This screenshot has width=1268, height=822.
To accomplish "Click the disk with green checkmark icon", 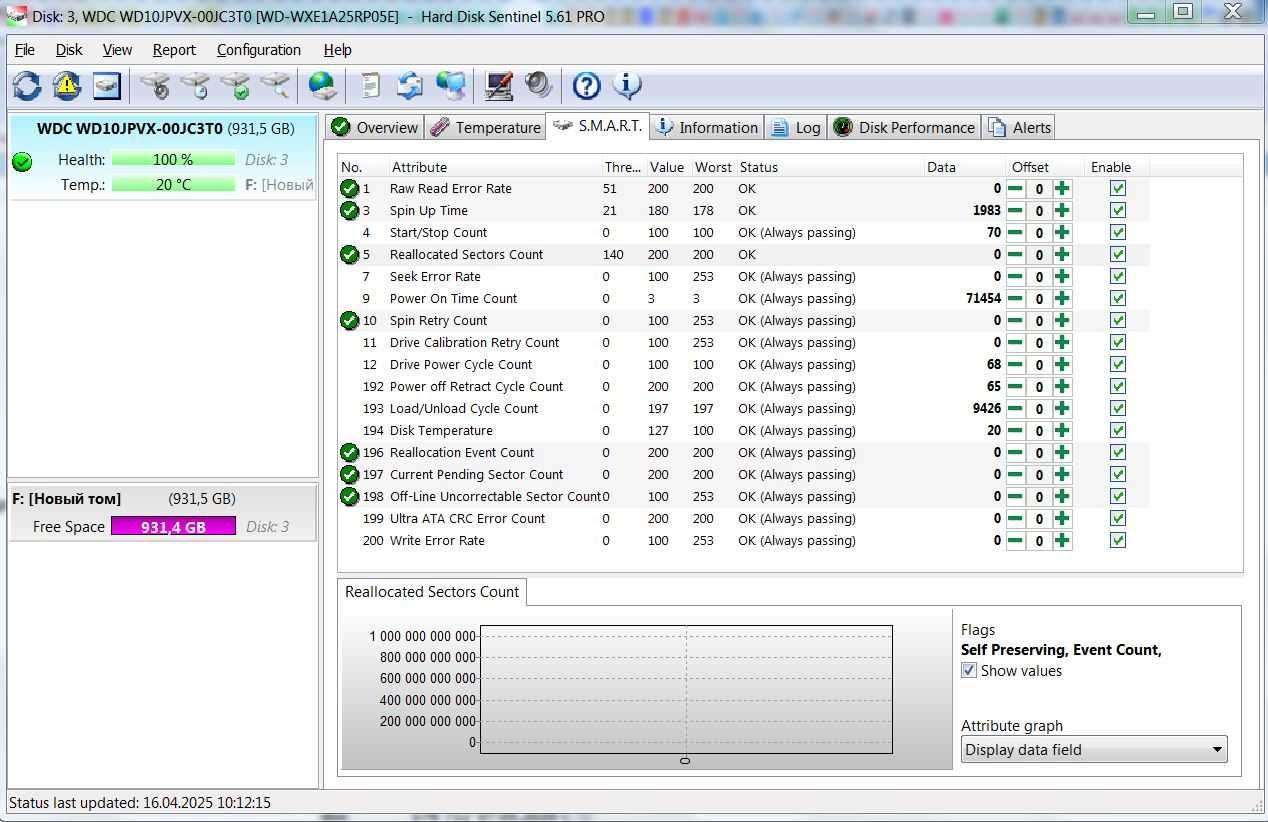I will (x=235, y=85).
